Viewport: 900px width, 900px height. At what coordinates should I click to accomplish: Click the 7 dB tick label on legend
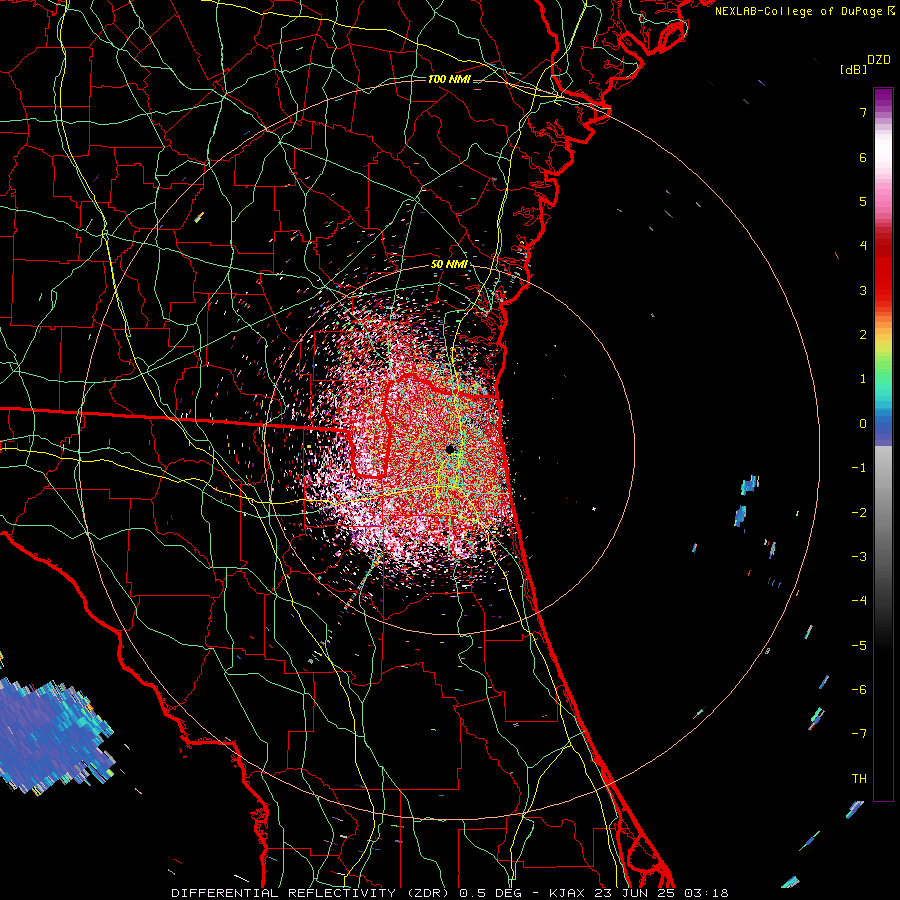863,112
